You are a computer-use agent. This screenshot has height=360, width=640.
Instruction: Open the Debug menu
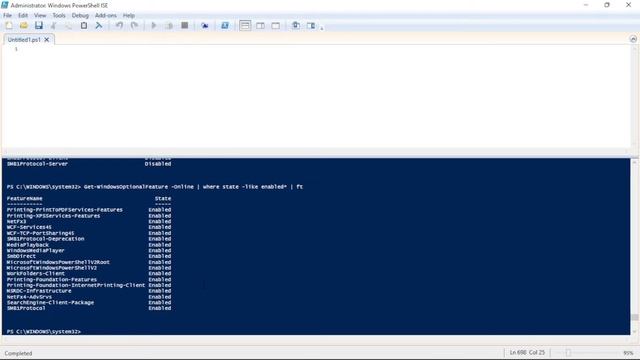click(80, 15)
